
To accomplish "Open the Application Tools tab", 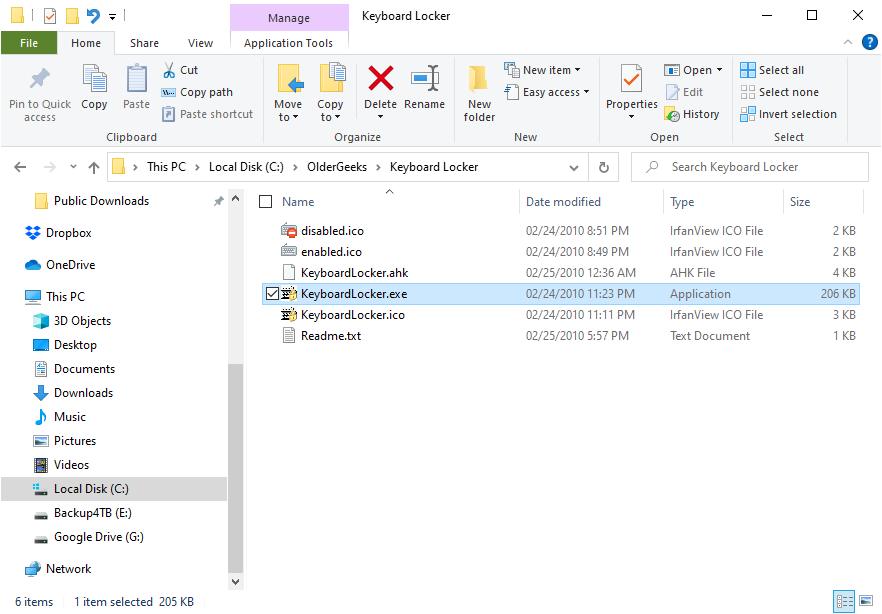I will (289, 43).
